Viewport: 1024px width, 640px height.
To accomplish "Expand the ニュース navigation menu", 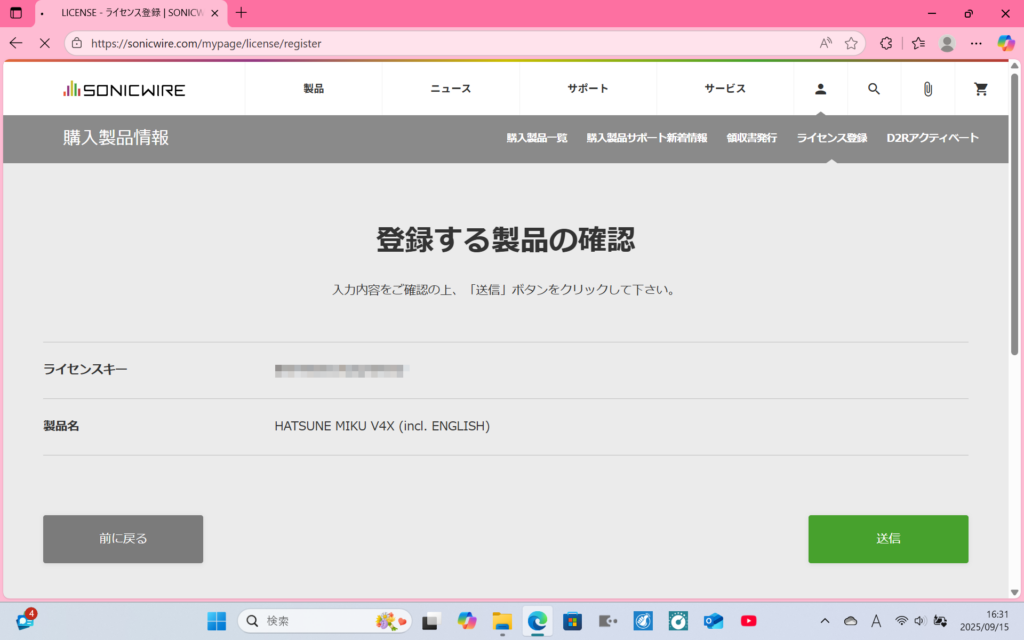I will coord(450,89).
